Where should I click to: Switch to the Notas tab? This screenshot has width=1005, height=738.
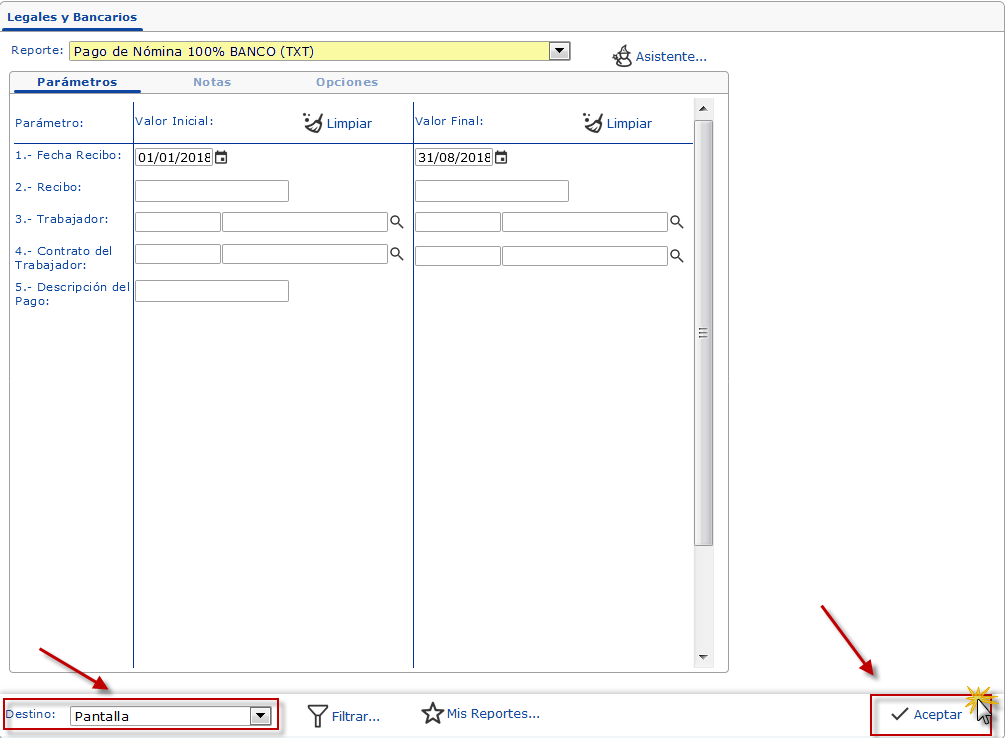(212, 82)
